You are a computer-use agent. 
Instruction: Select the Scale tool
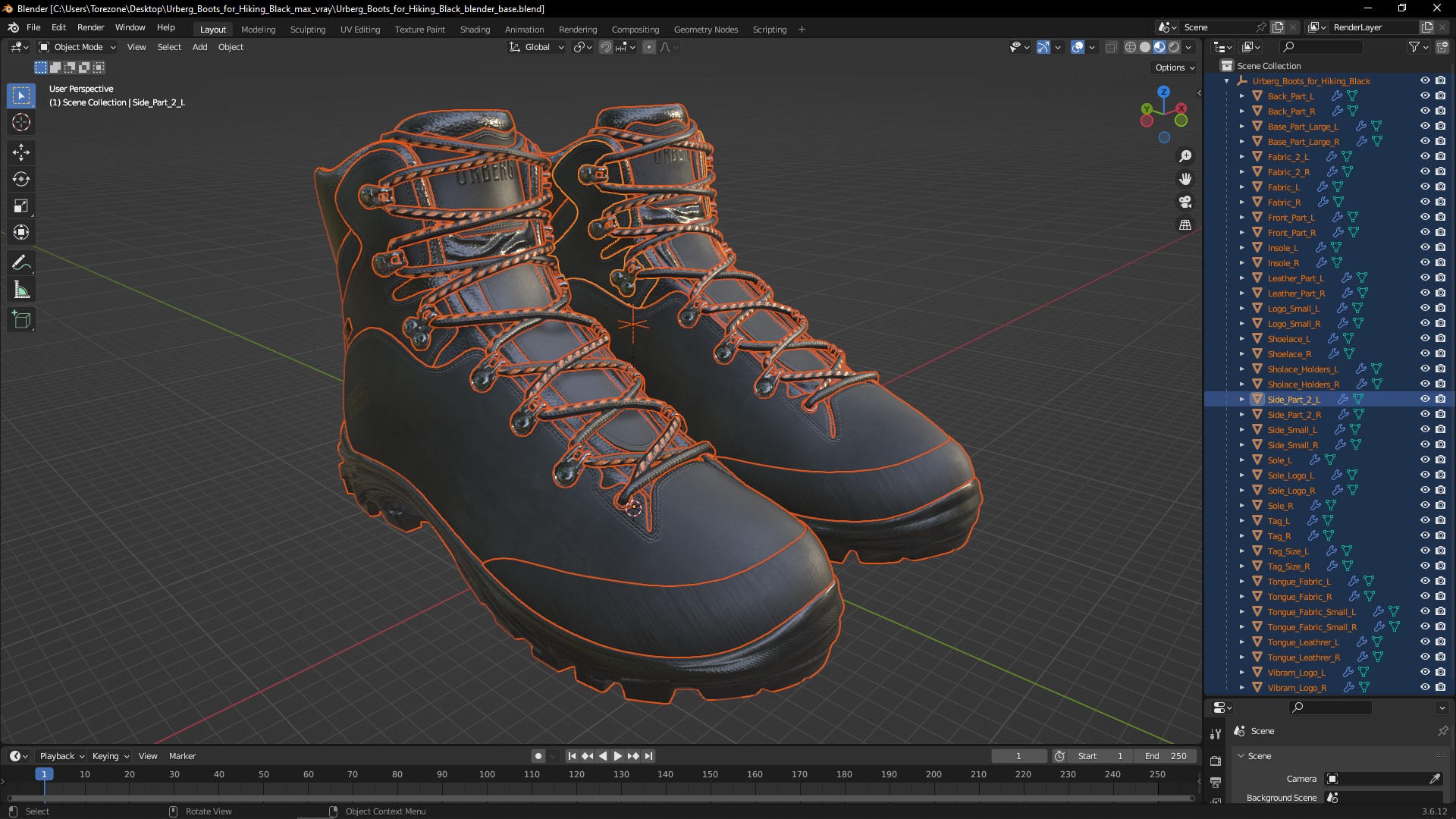(x=21, y=206)
